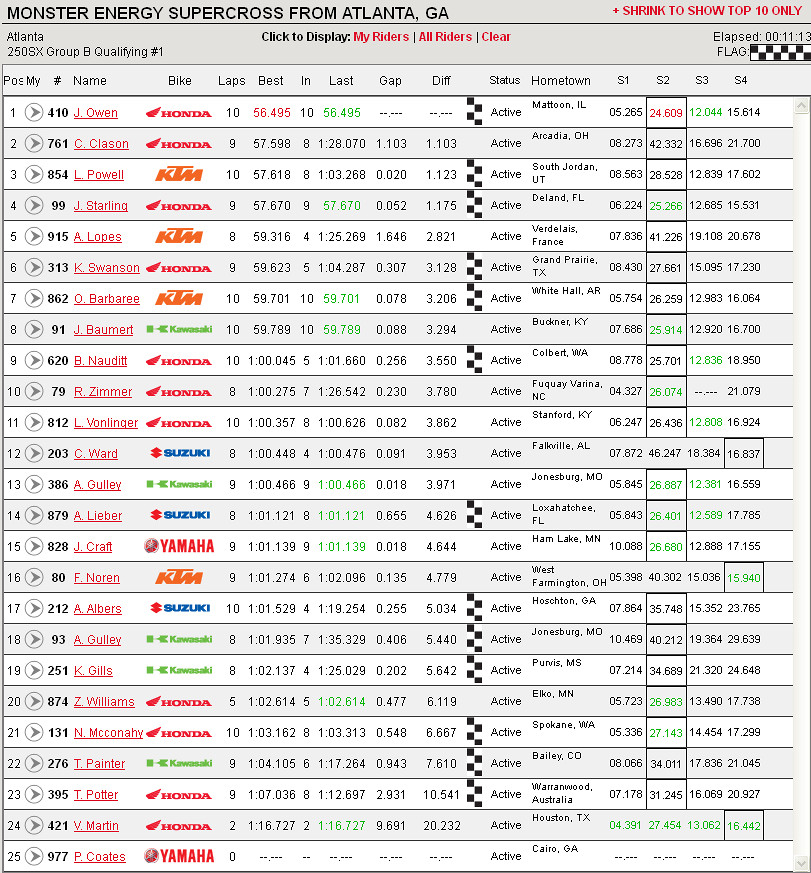Click the Laps column header
Image resolution: width=811 pixels, height=873 pixels.
pos(232,81)
